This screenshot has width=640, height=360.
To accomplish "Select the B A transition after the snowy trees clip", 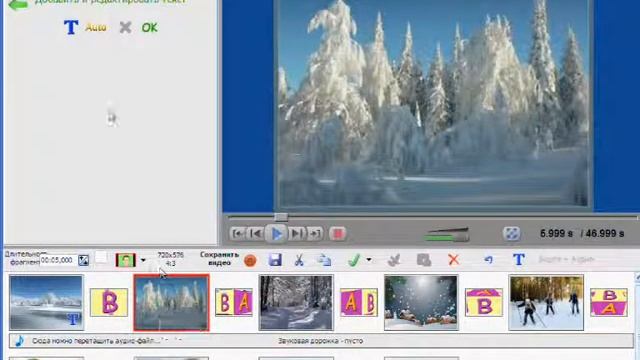I will (x=234, y=302).
